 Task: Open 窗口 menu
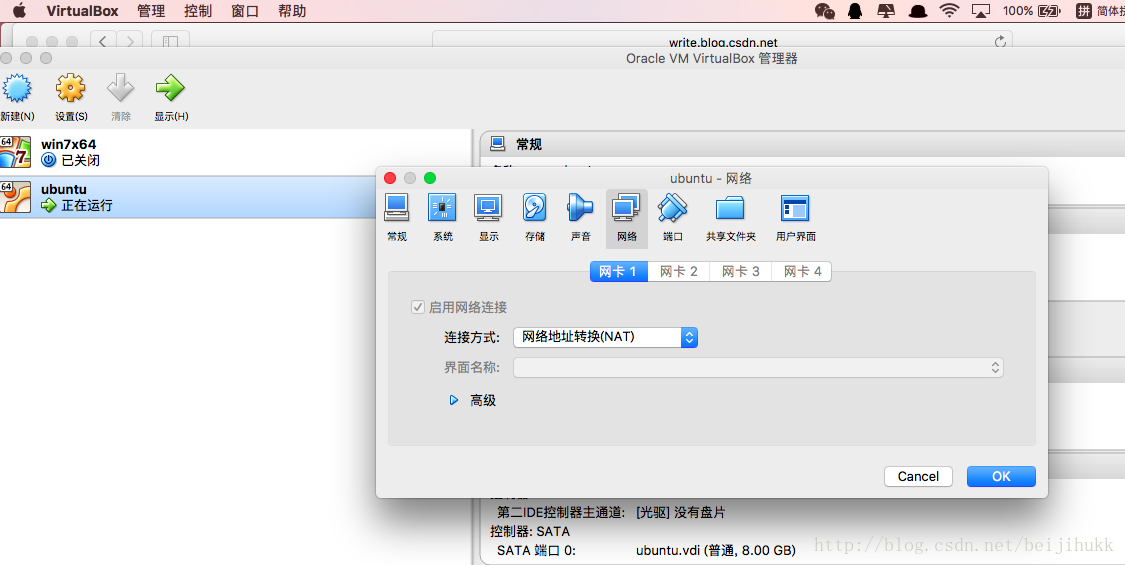245,11
